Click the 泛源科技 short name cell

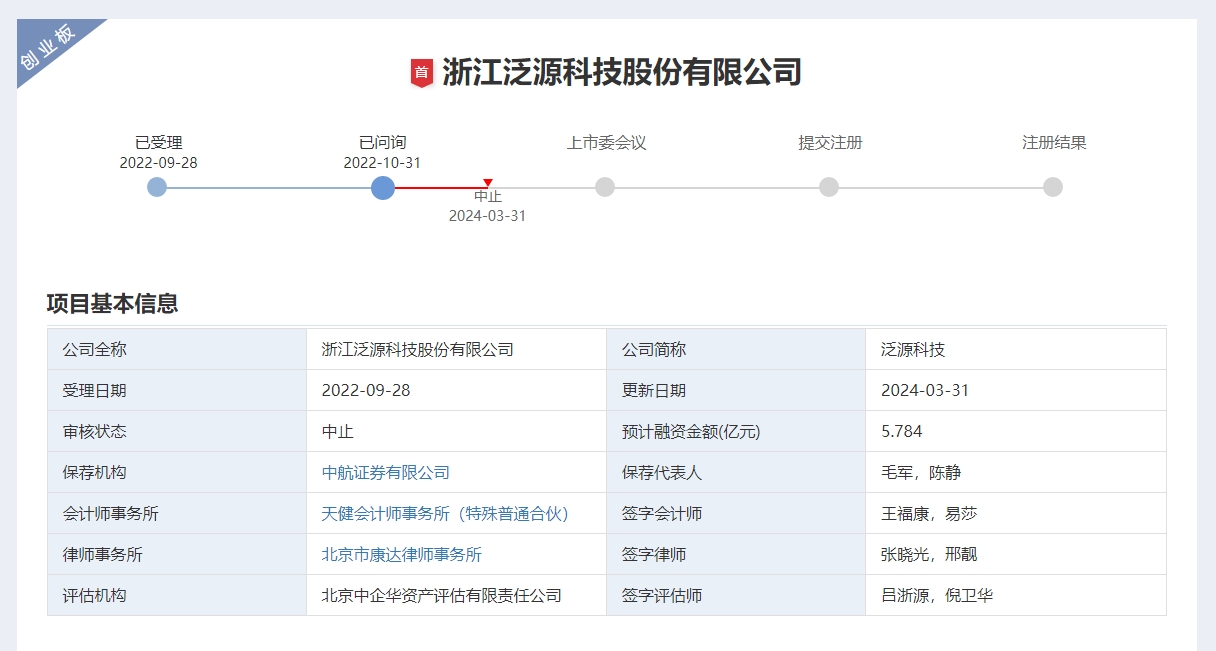1016,350
